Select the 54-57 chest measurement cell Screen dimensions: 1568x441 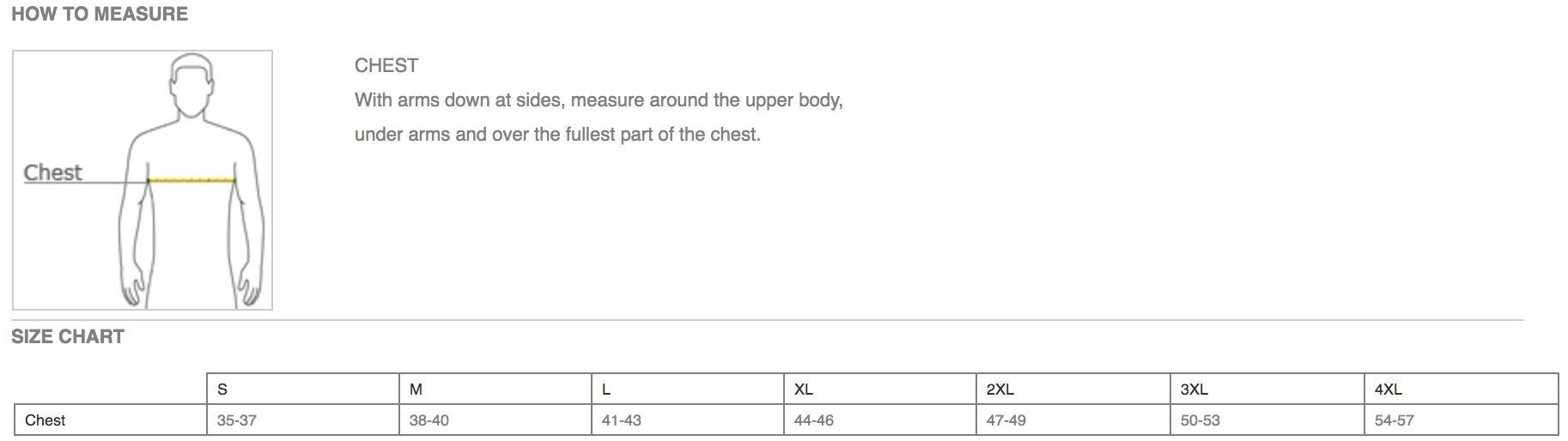coord(1462,420)
